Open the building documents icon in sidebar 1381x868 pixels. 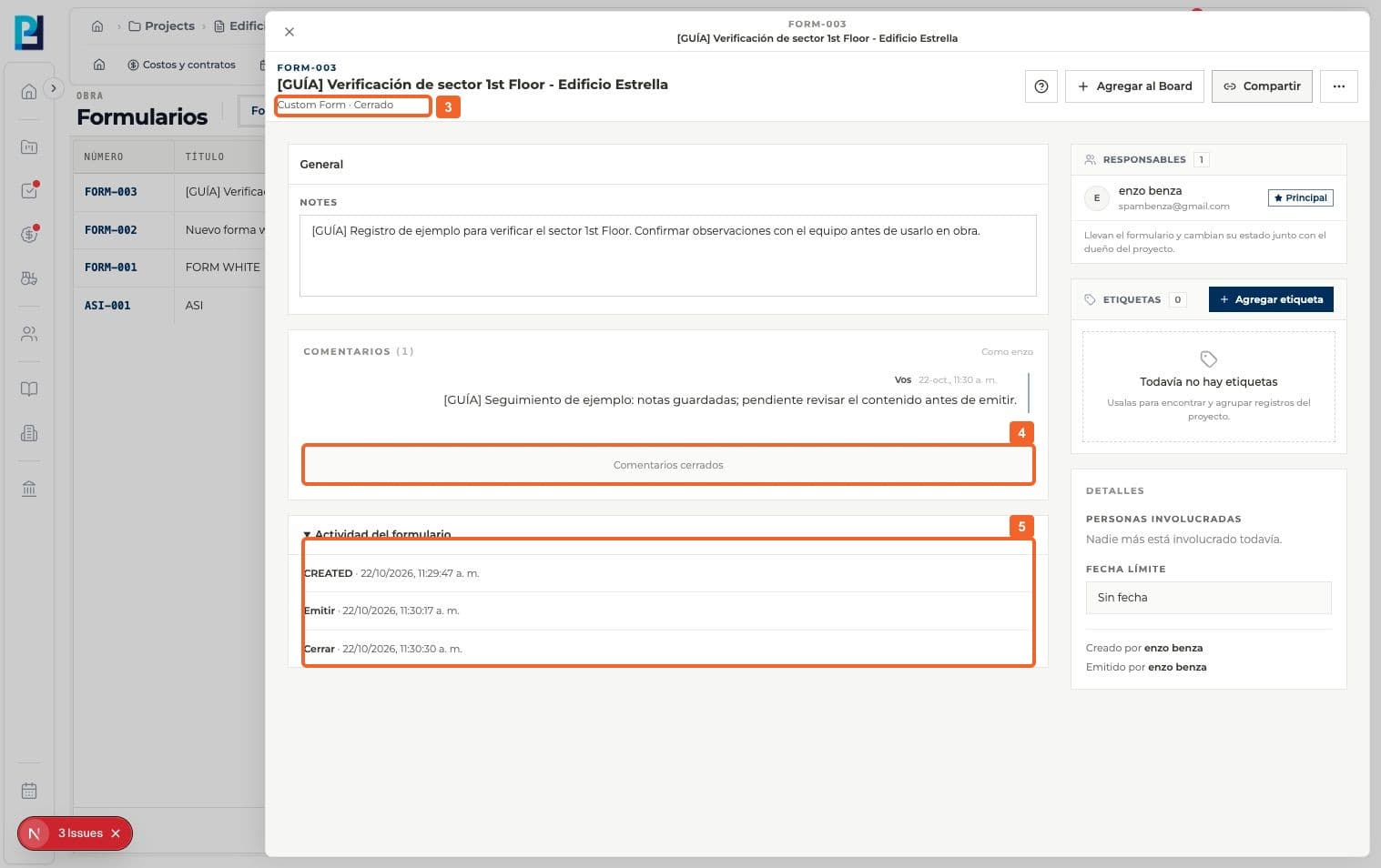pyautogui.click(x=29, y=433)
